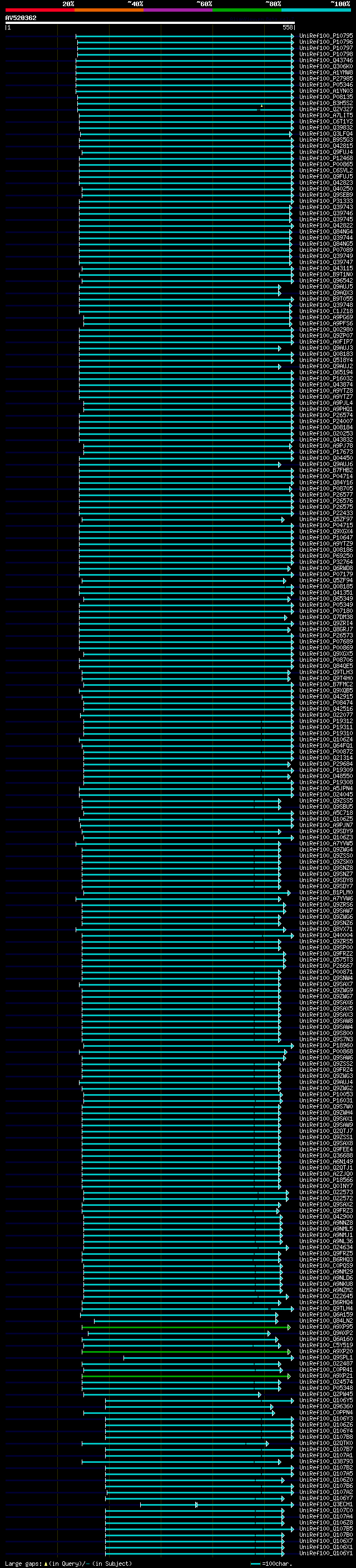The width and height of the screenshot is (356, 1568).
Task: Open hit UniRef100_A1YMW8
Action: coord(326,72)
